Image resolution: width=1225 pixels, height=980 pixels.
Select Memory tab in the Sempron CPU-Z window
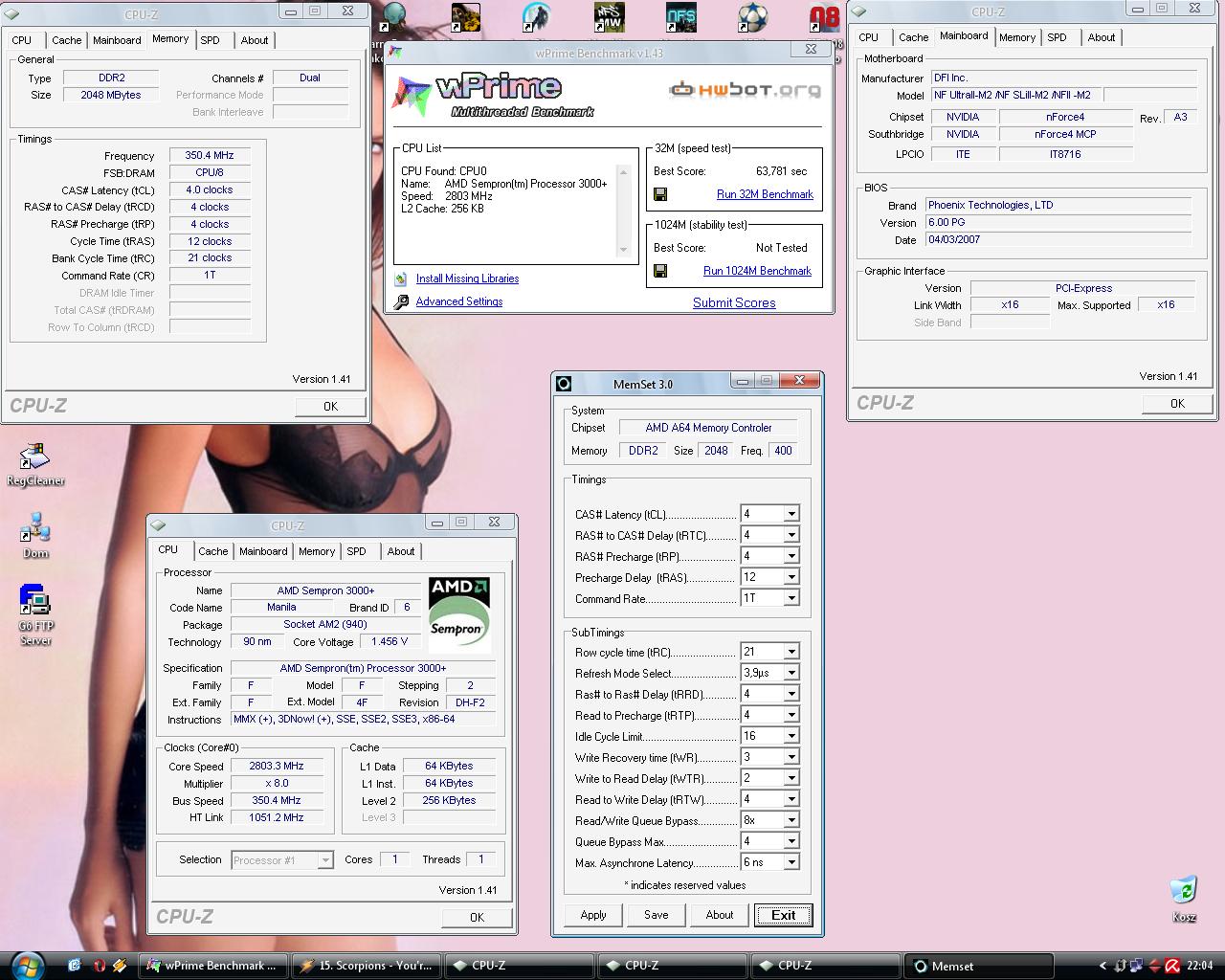317,551
